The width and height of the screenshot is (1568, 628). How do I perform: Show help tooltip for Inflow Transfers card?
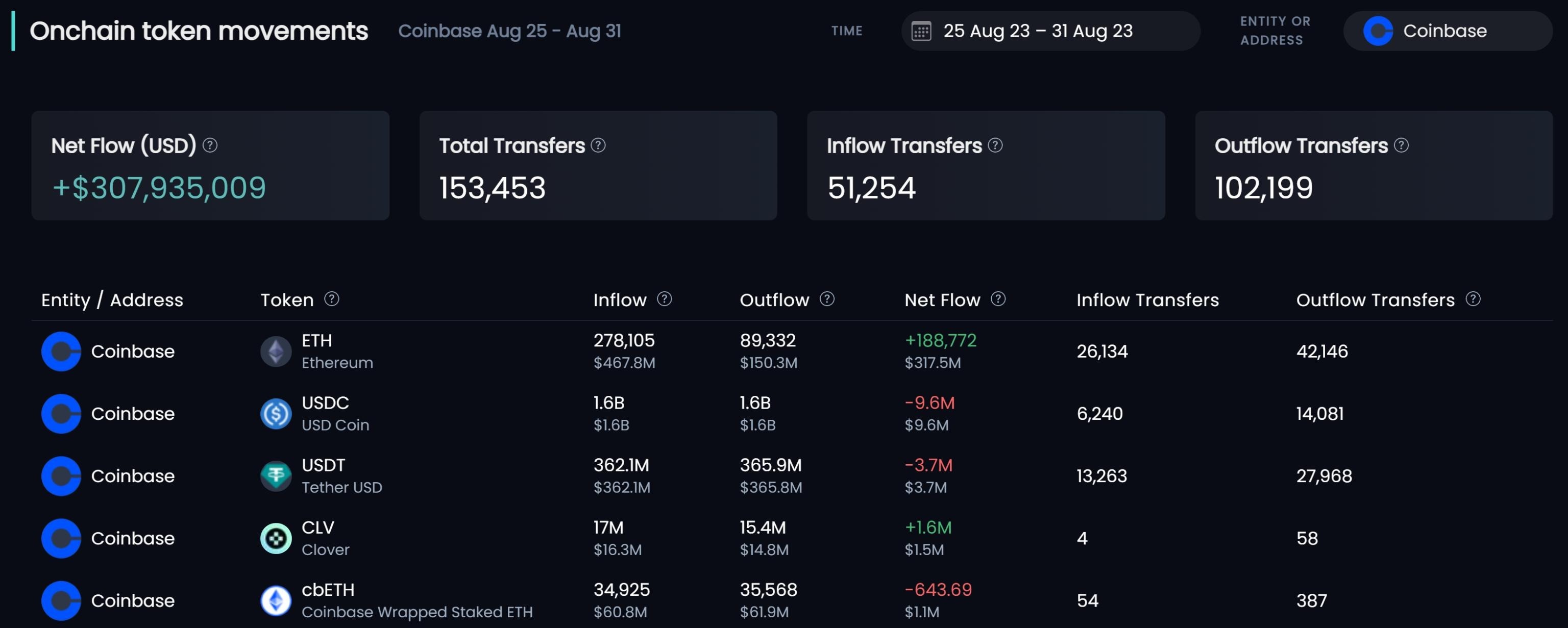(995, 145)
